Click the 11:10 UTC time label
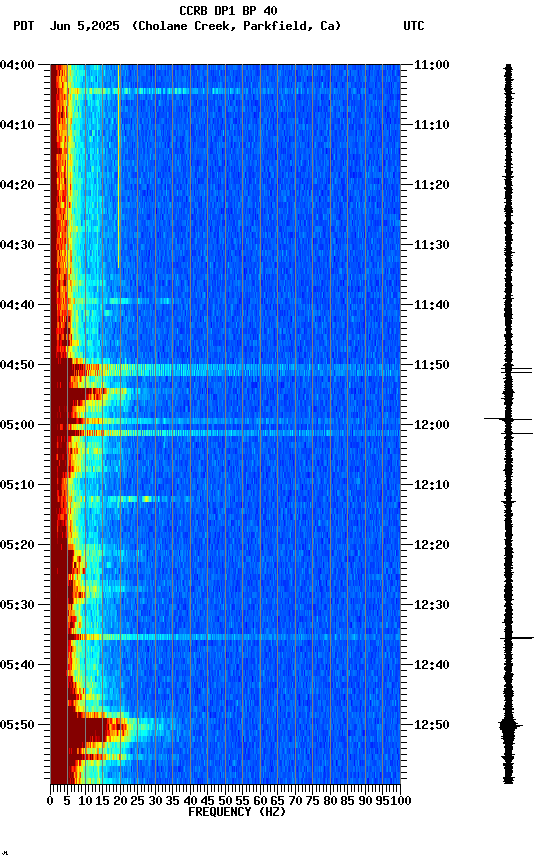 432,125
